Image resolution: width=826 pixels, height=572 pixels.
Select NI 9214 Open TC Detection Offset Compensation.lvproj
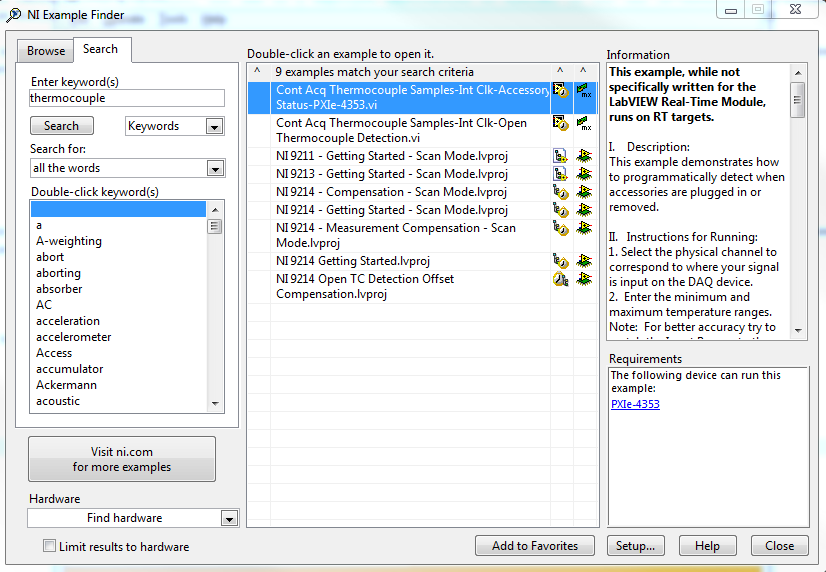(365, 287)
